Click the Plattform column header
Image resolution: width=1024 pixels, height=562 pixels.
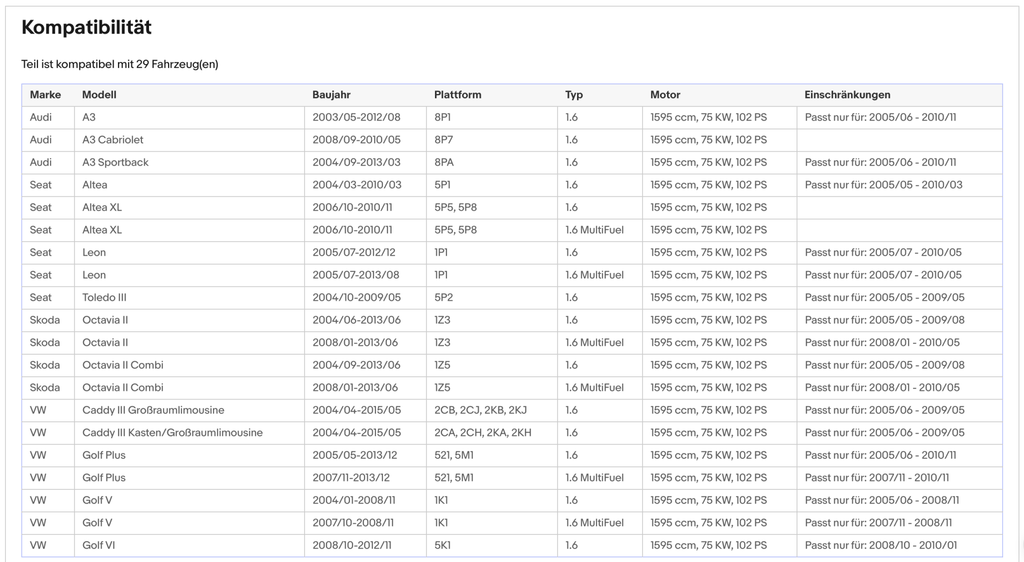(x=458, y=95)
